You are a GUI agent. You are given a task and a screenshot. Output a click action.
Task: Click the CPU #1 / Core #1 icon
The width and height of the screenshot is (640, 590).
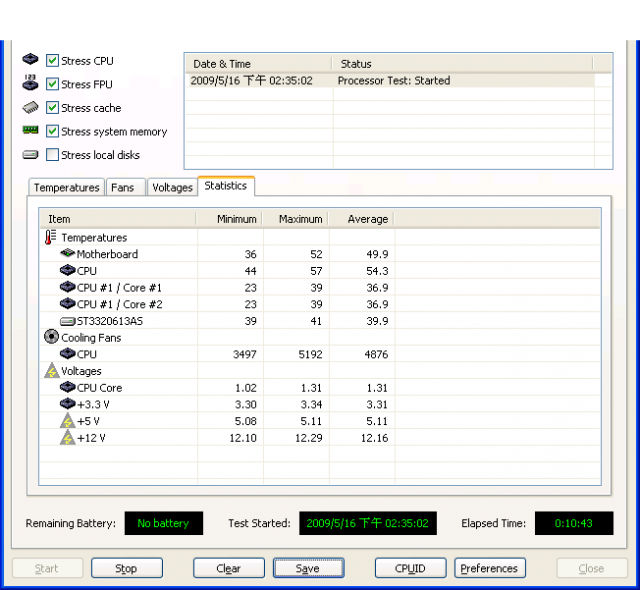[67, 287]
